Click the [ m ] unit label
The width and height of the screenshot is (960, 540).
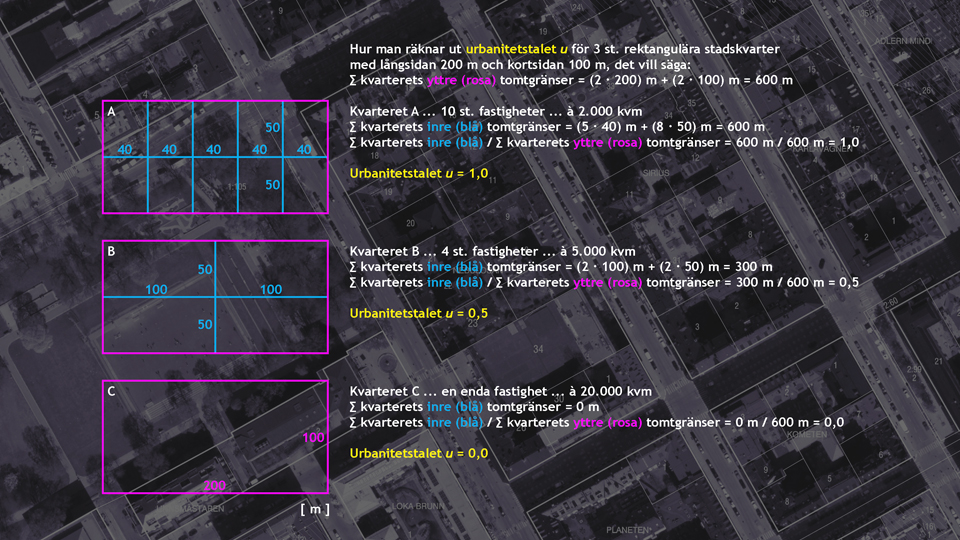(314, 509)
